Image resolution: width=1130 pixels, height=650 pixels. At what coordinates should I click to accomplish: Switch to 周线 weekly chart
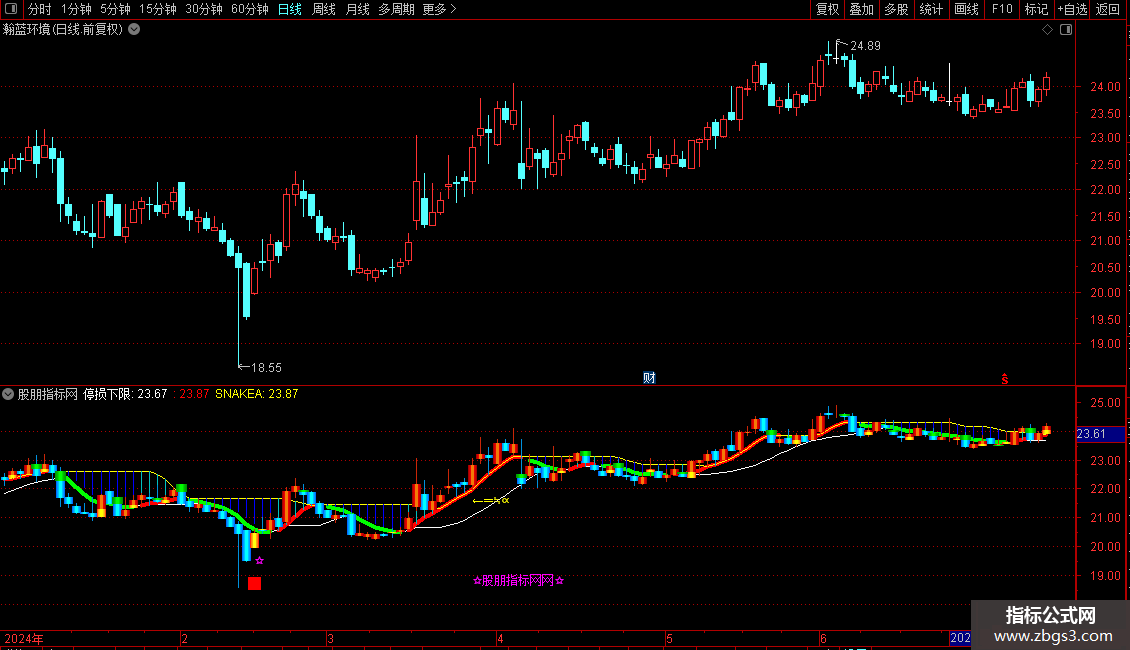[x=324, y=9]
